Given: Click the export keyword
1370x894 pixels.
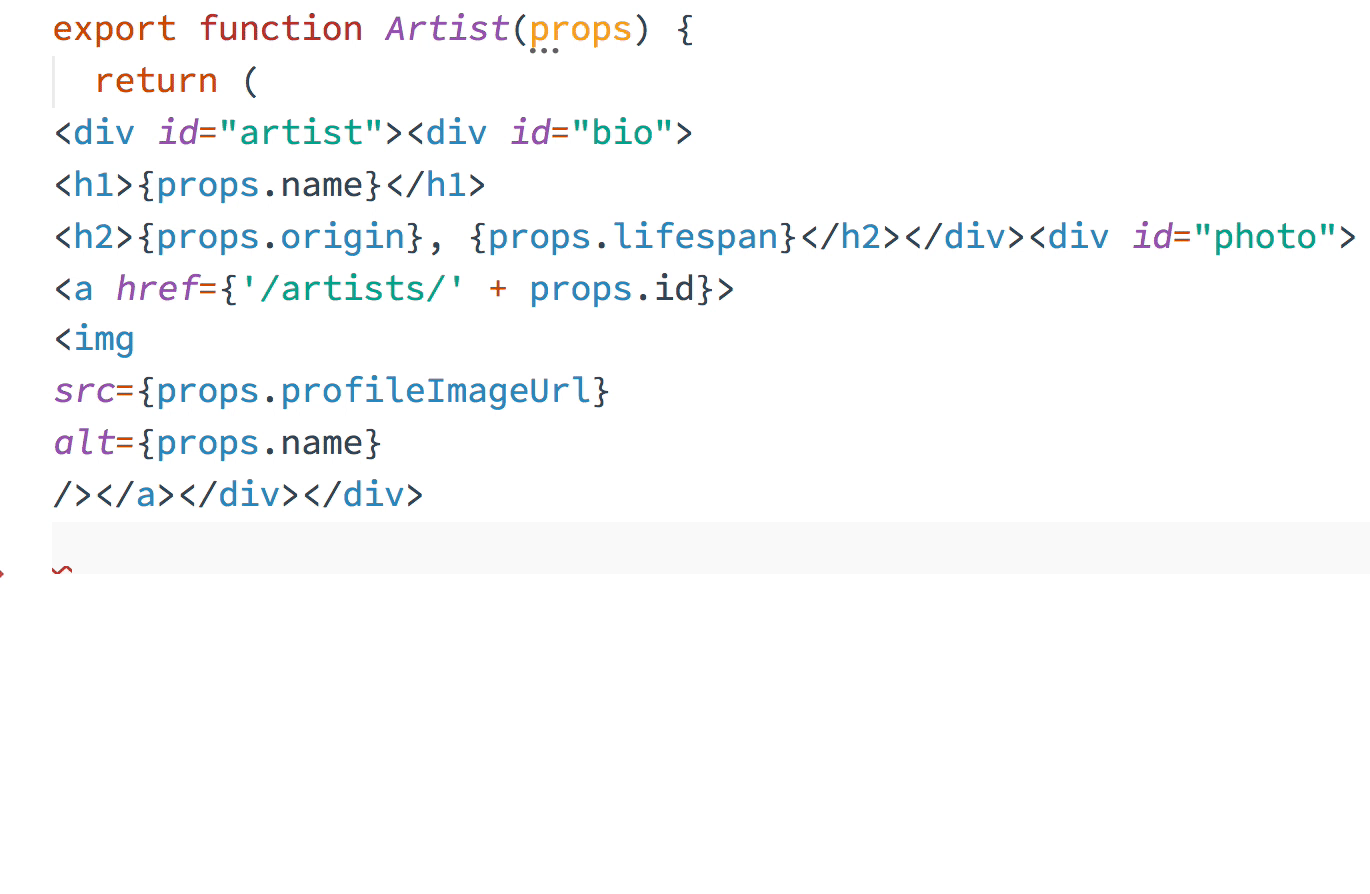Looking at the screenshot, I should coord(113,28).
